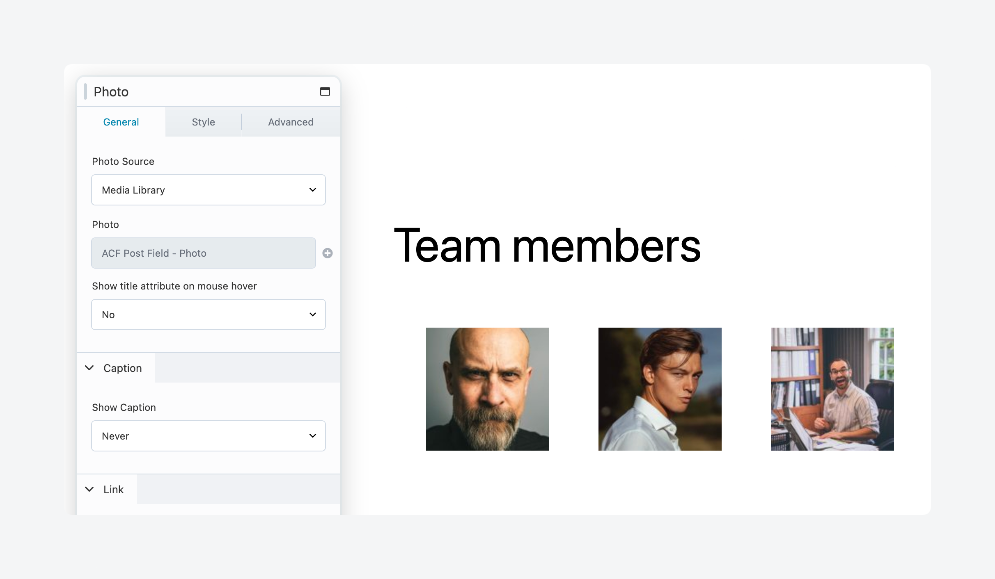Viewport: 995px width, 579px height.
Task: Click the field connection plus icon
Action: tap(327, 253)
